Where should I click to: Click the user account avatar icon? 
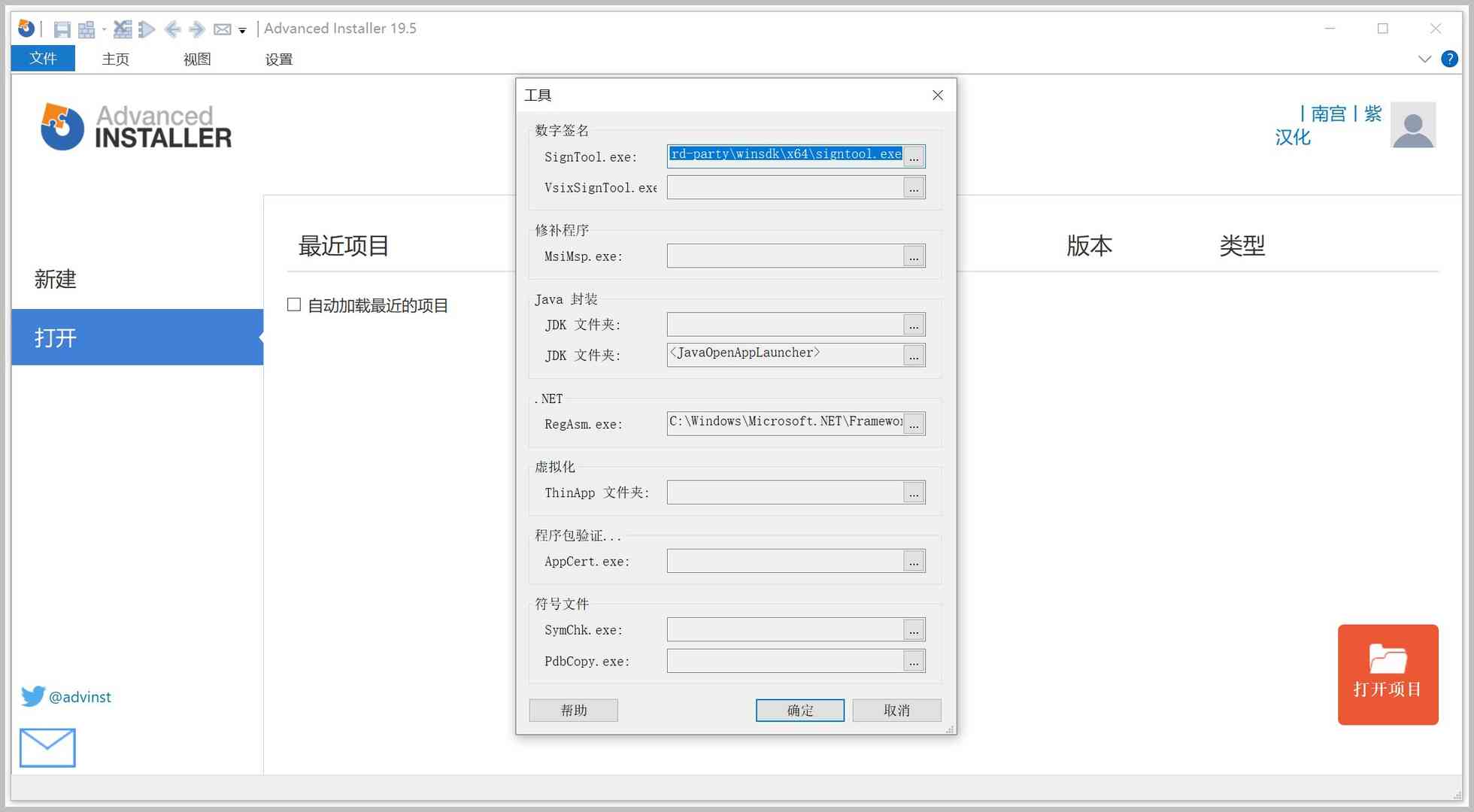click(1413, 125)
